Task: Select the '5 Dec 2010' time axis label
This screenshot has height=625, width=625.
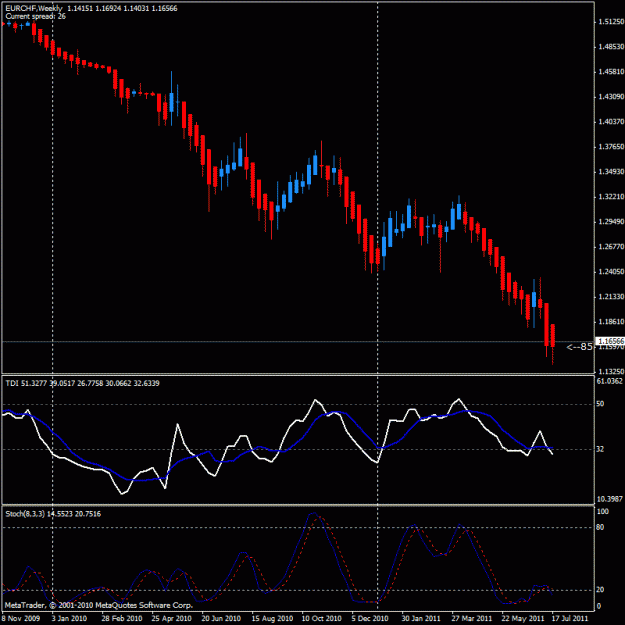Action: (x=370, y=619)
